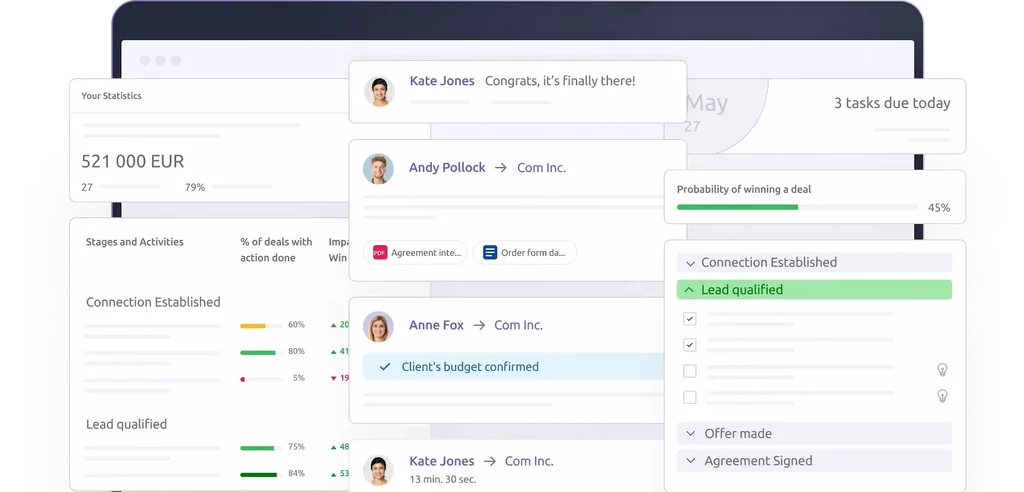Uncheck the first checked item under Lead qualified
This screenshot has height=492, width=1024.
[689, 318]
